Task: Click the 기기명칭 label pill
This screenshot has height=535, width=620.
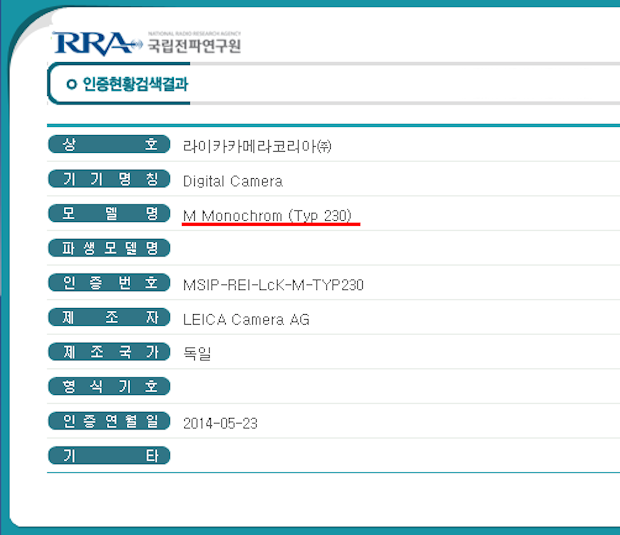Action: (x=109, y=180)
